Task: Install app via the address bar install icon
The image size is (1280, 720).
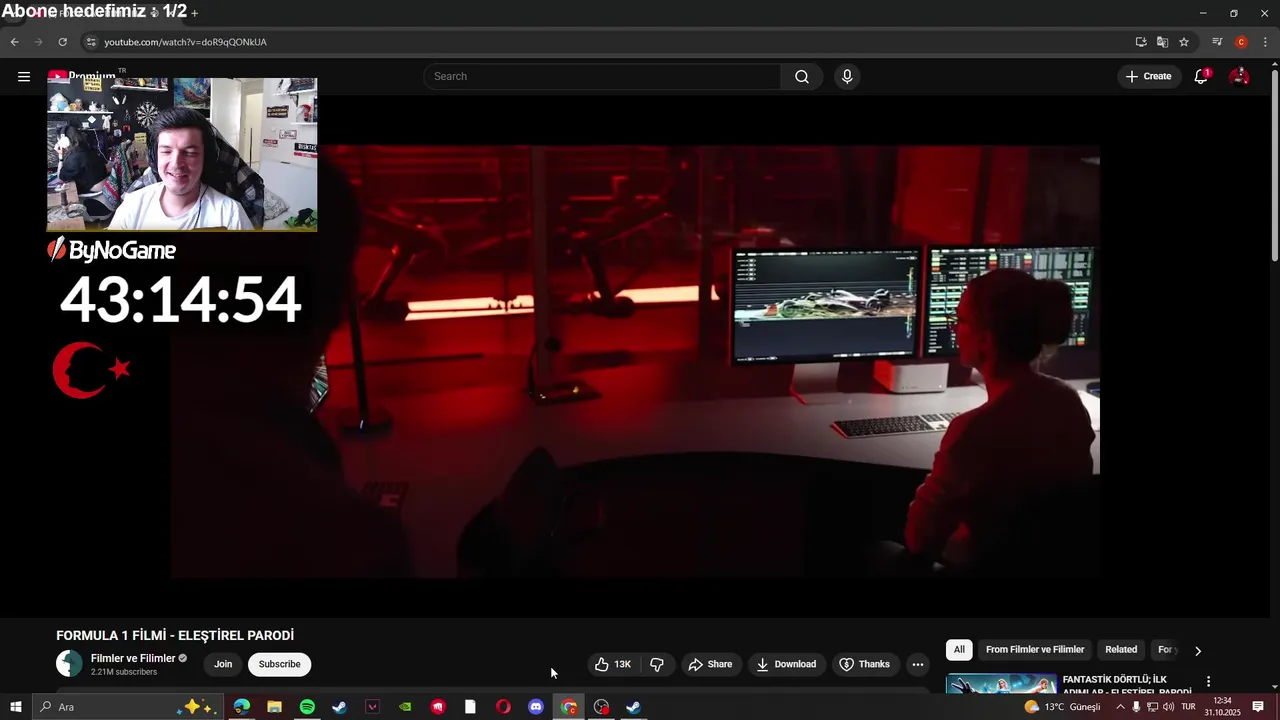Action: [x=1141, y=42]
